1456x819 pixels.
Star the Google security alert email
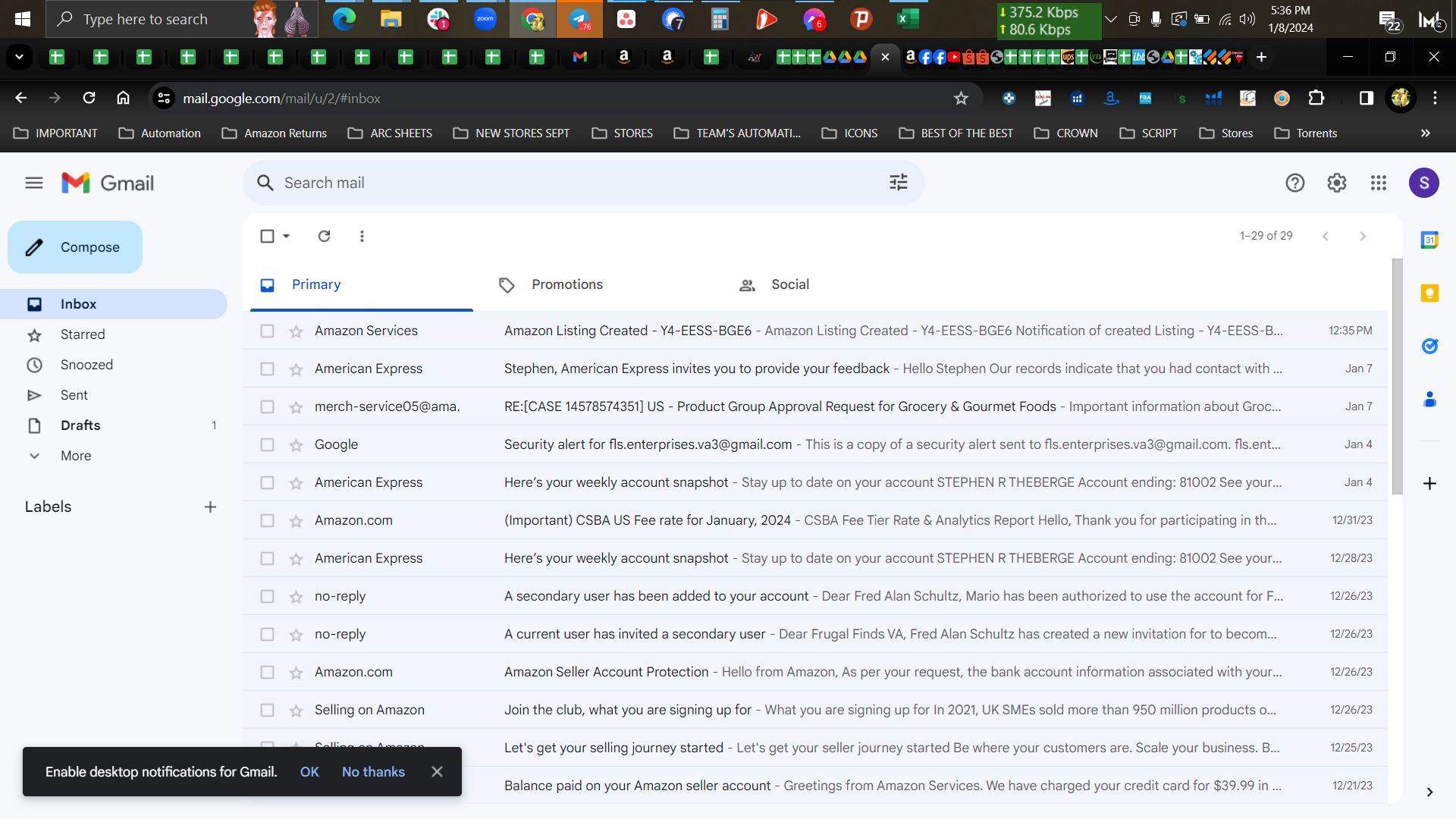coord(296,445)
